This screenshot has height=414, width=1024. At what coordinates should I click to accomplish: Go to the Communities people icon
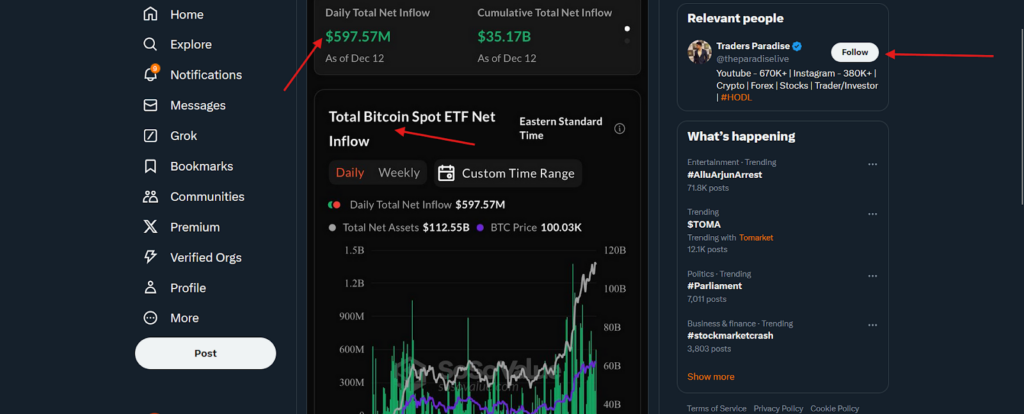pyautogui.click(x=150, y=197)
